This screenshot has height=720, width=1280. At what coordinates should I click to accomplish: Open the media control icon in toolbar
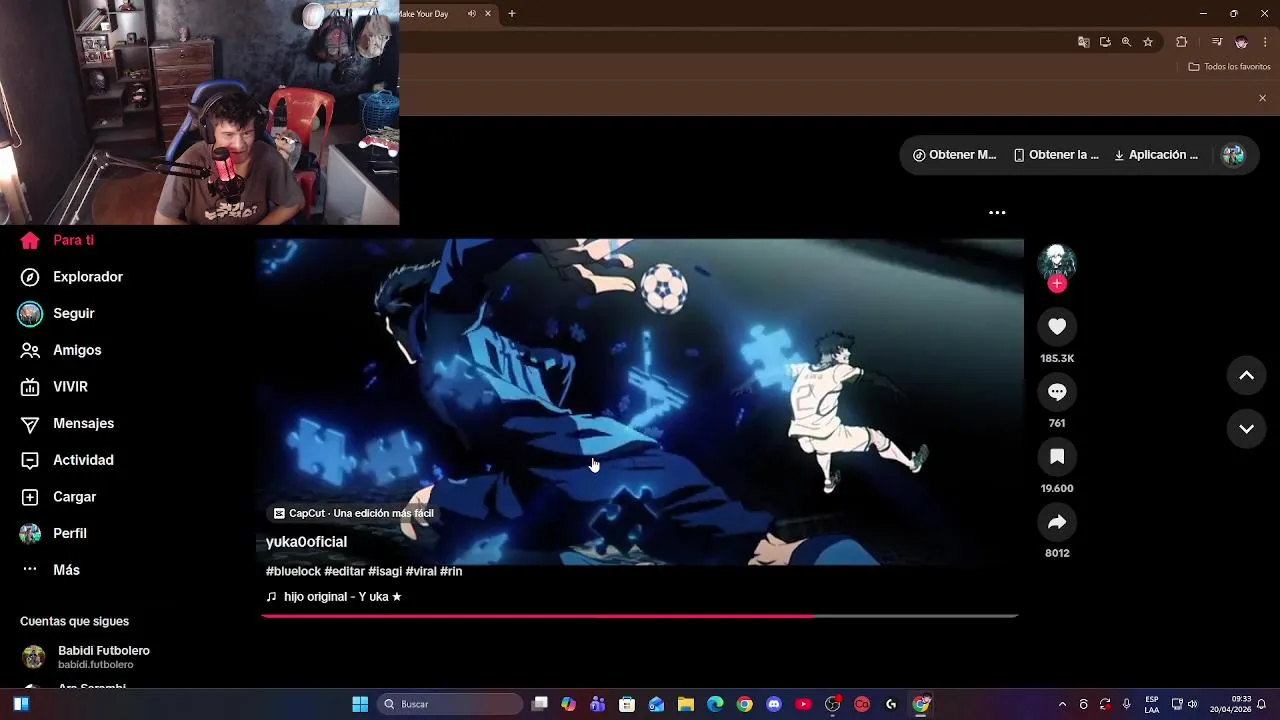(1217, 42)
